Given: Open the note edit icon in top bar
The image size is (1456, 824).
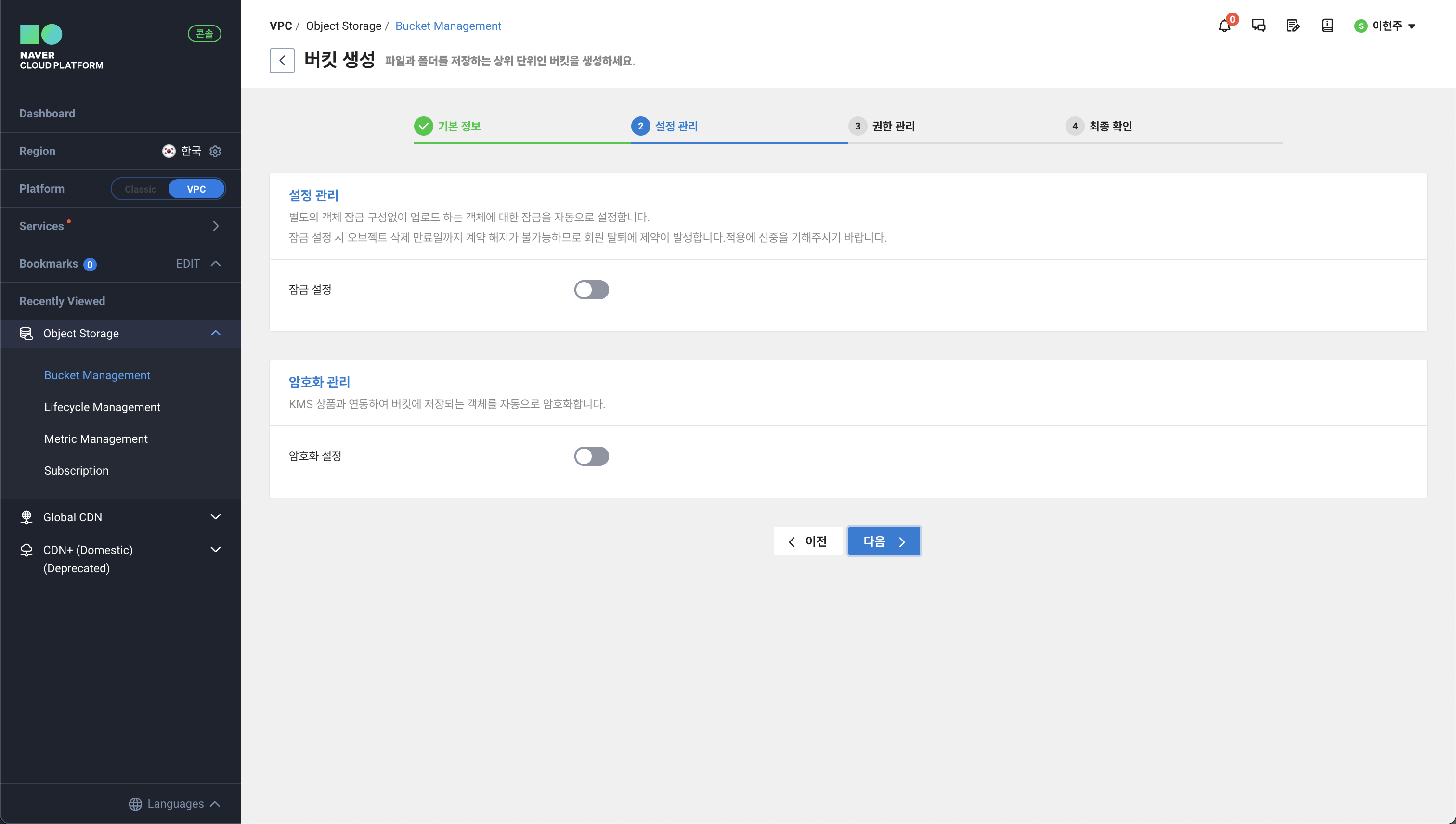Looking at the screenshot, I should [1293, 26].
